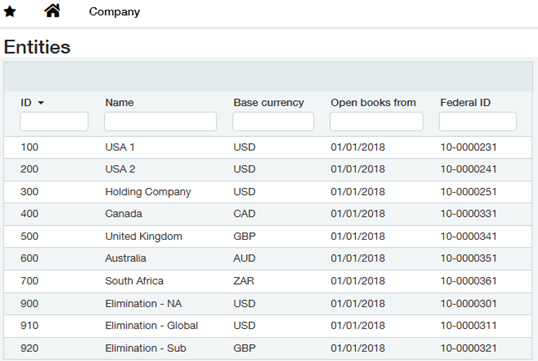The image size is (538, 361).
Task: Open the South Africa entity
Action: 268,281
